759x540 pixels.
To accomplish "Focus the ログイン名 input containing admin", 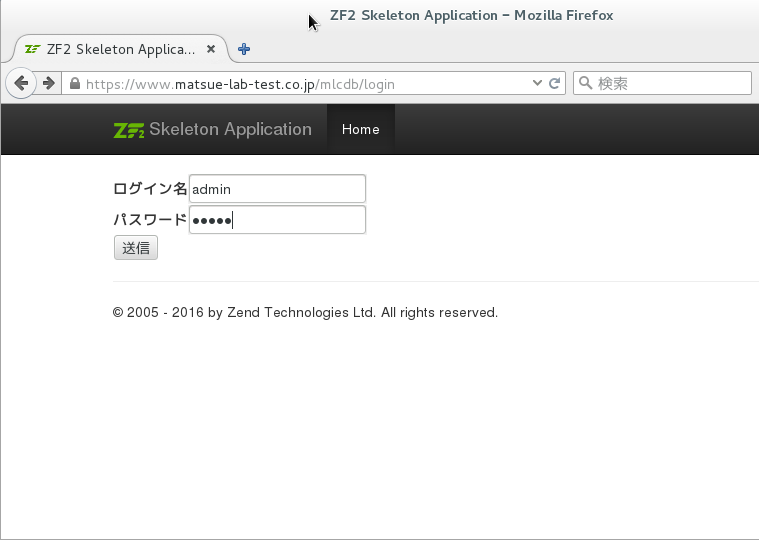I will click(x=276, y=188).
